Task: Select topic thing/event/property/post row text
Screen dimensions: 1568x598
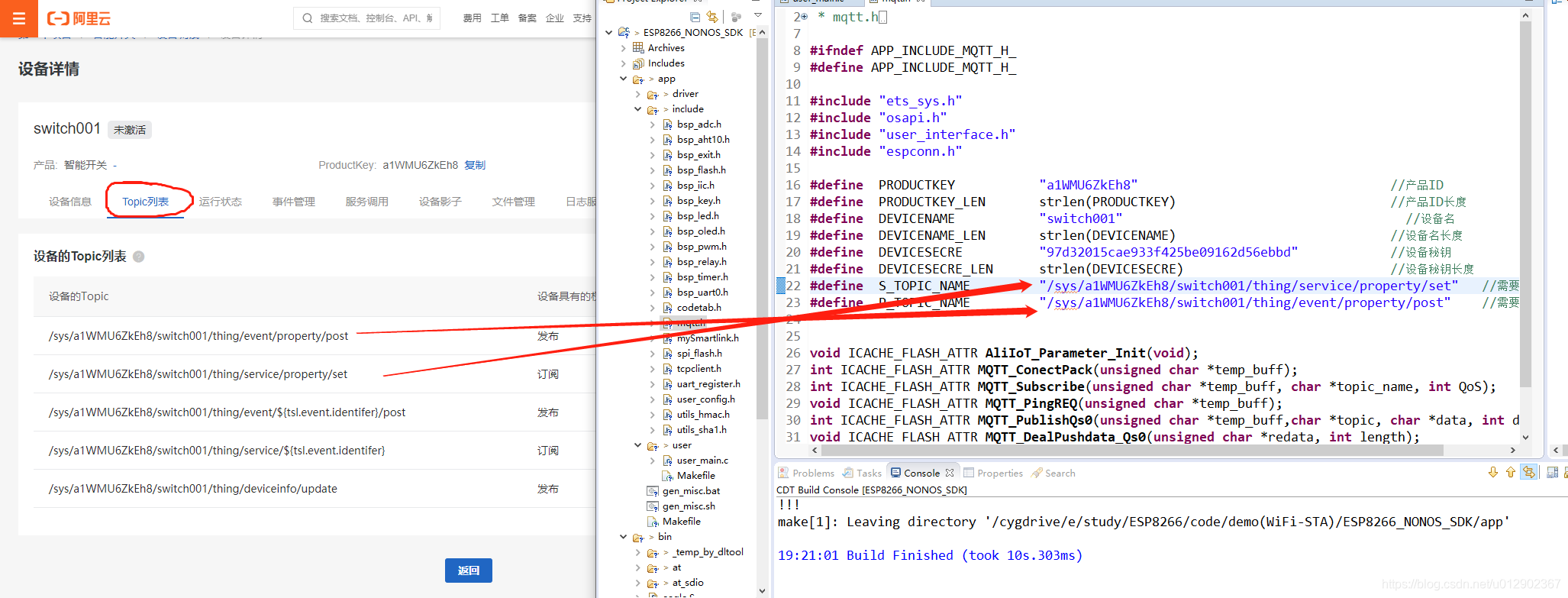Action: pos(198,336)
